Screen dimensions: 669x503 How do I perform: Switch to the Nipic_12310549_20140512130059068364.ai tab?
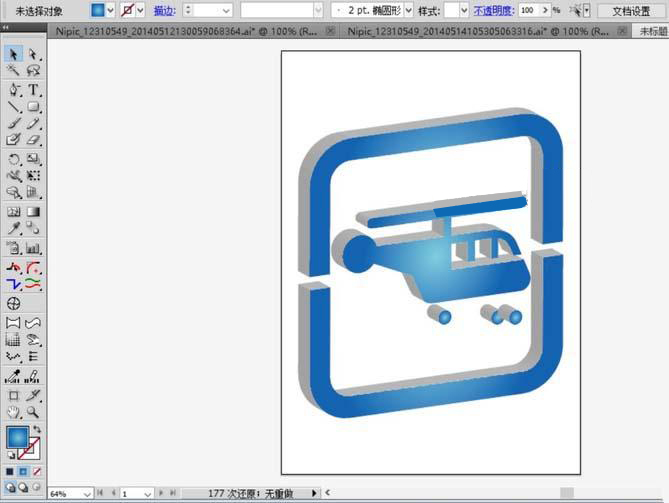186,31
